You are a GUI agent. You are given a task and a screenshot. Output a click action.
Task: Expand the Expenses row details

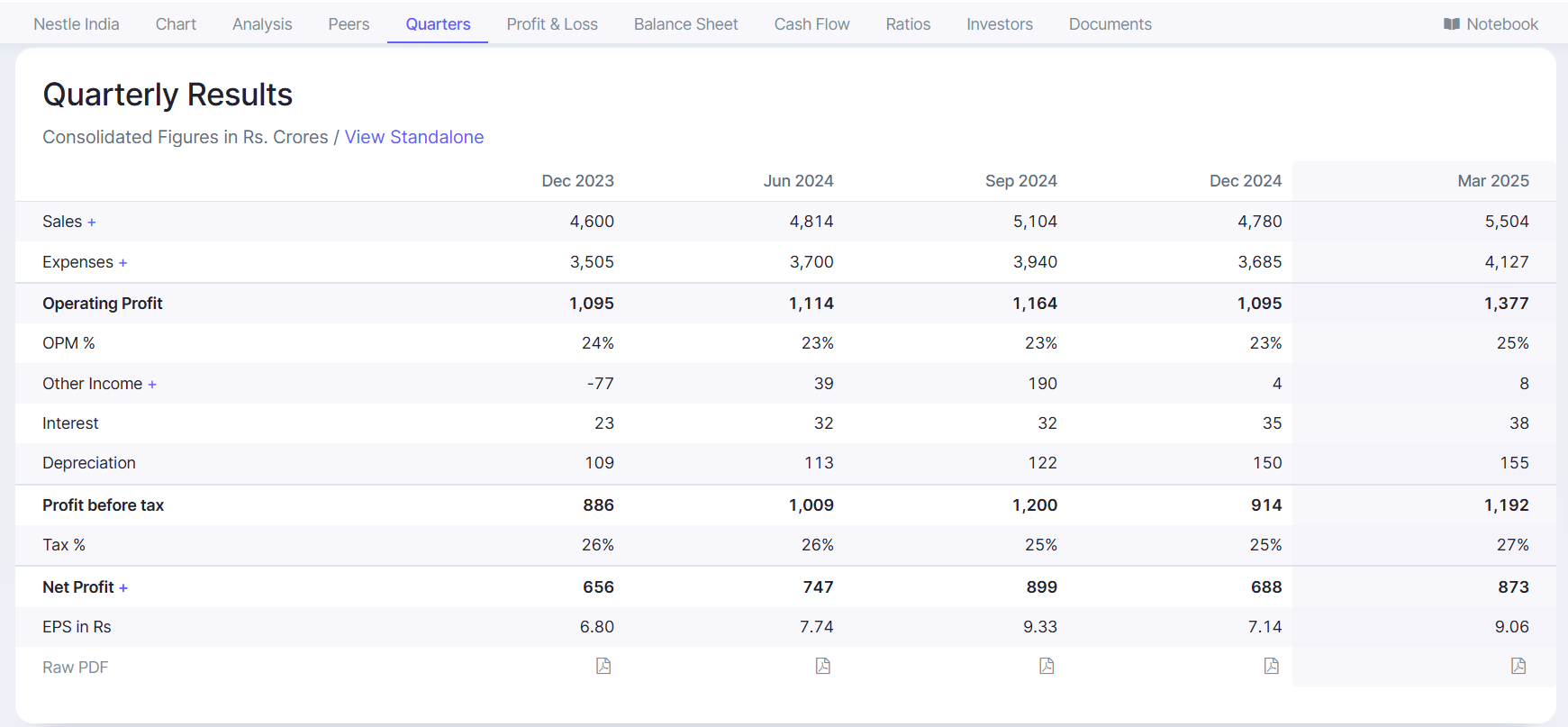[x=122, y=263]
